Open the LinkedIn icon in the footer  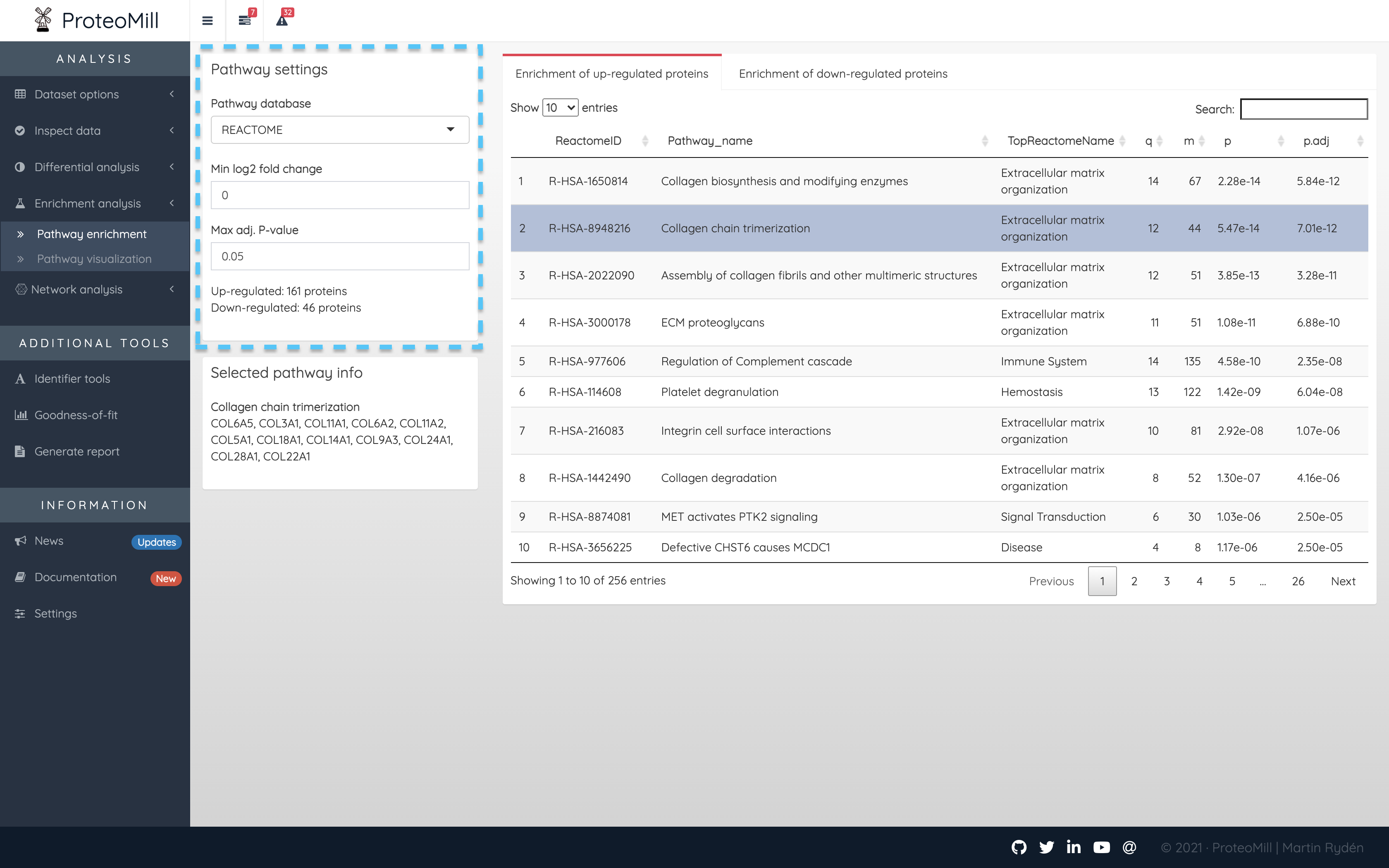[1074, 847]
